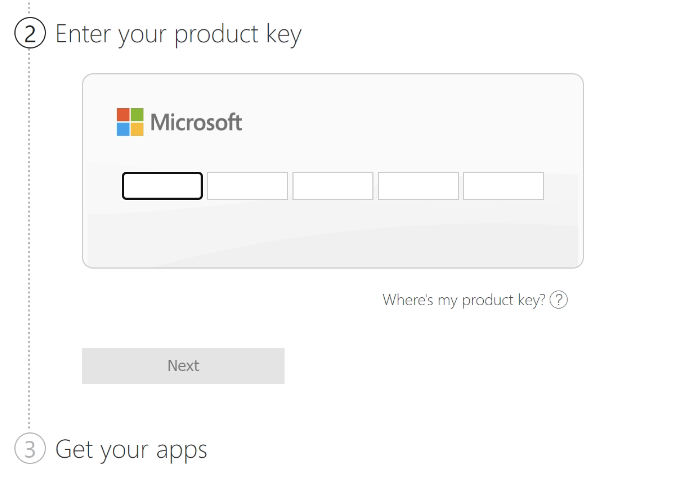Click the Microsoft wordmark text
693x503 pixels.
[196, 123]
